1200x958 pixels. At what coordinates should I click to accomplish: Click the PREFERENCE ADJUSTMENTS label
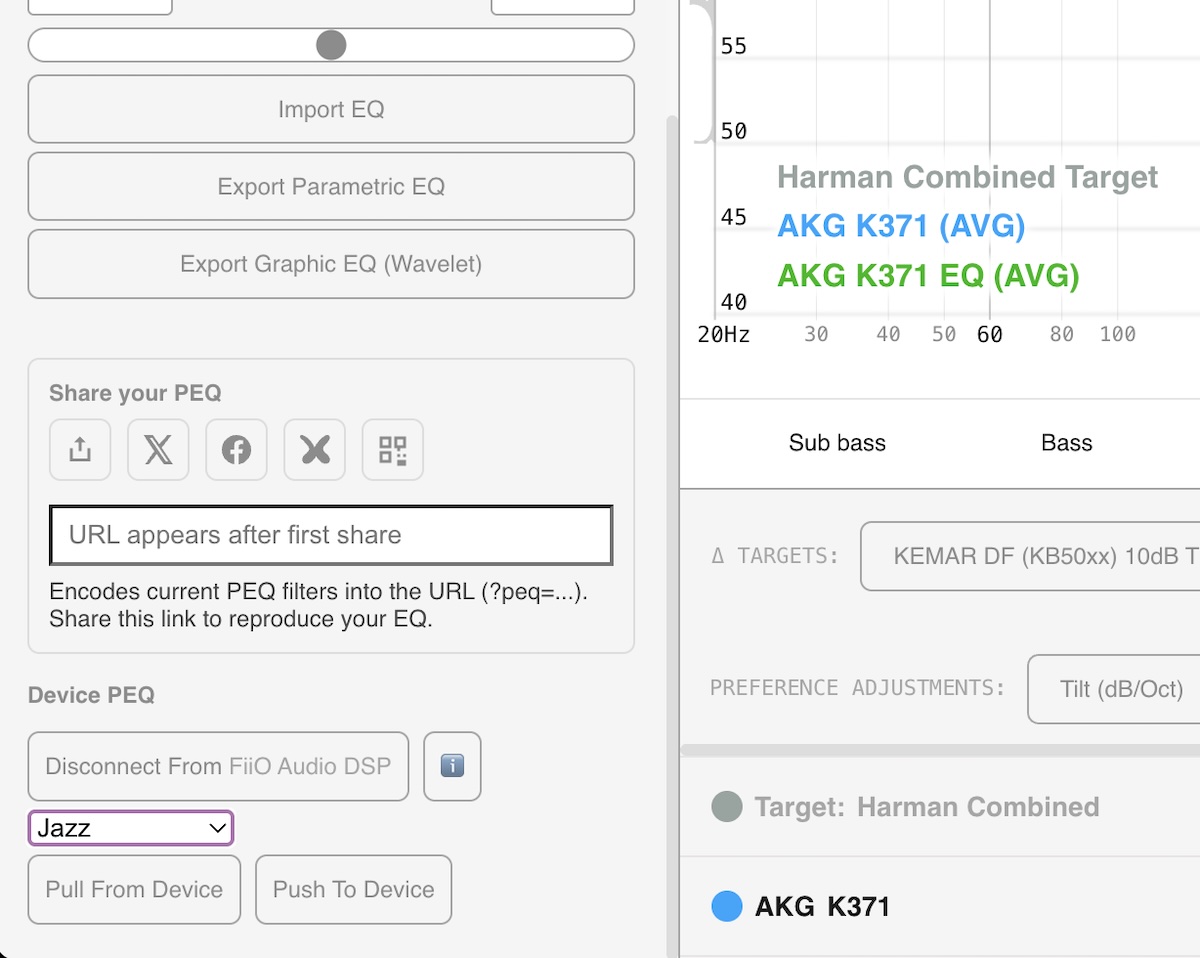(858, 688)
